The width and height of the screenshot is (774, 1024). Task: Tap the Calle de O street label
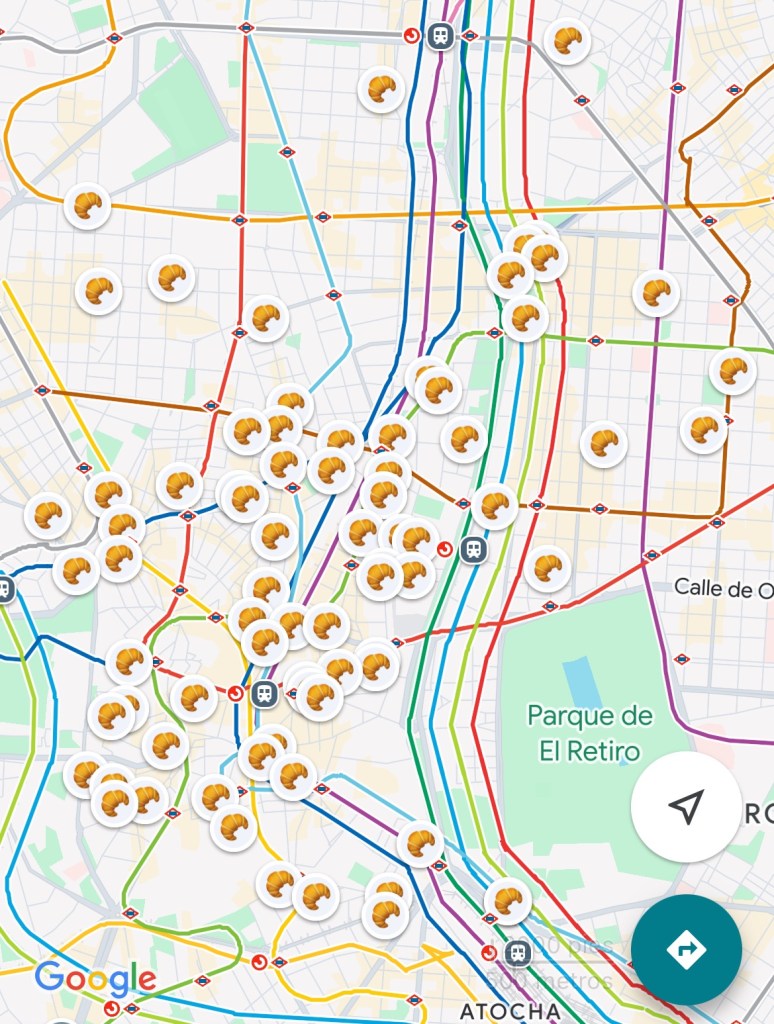click(x=723, y=588)
